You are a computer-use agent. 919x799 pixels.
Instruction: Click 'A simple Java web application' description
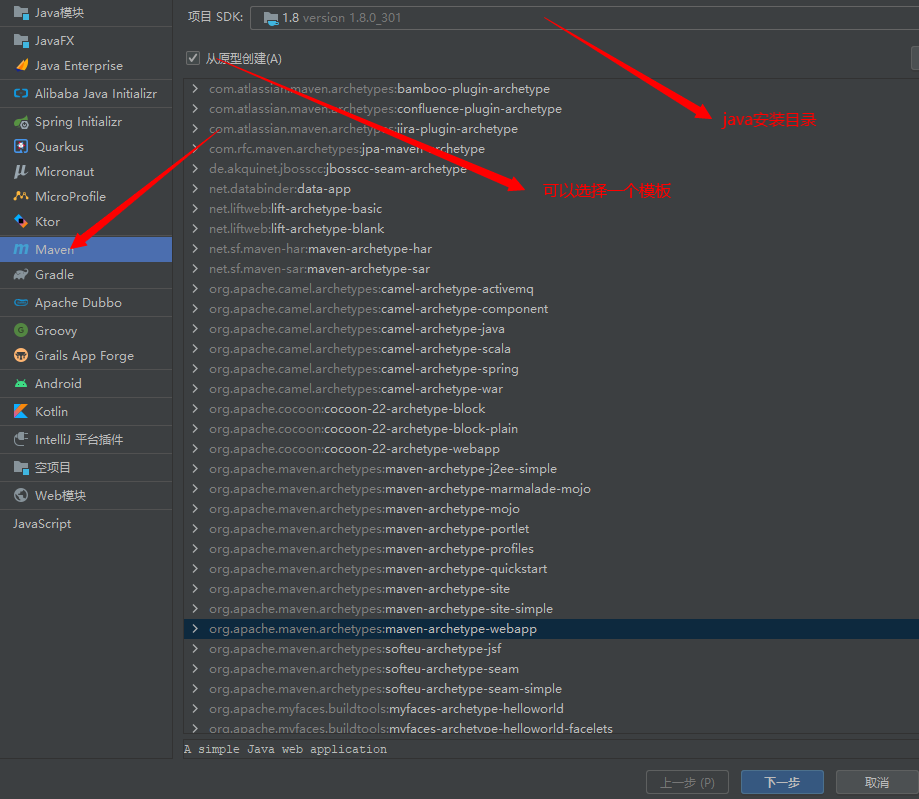[285, 749]
